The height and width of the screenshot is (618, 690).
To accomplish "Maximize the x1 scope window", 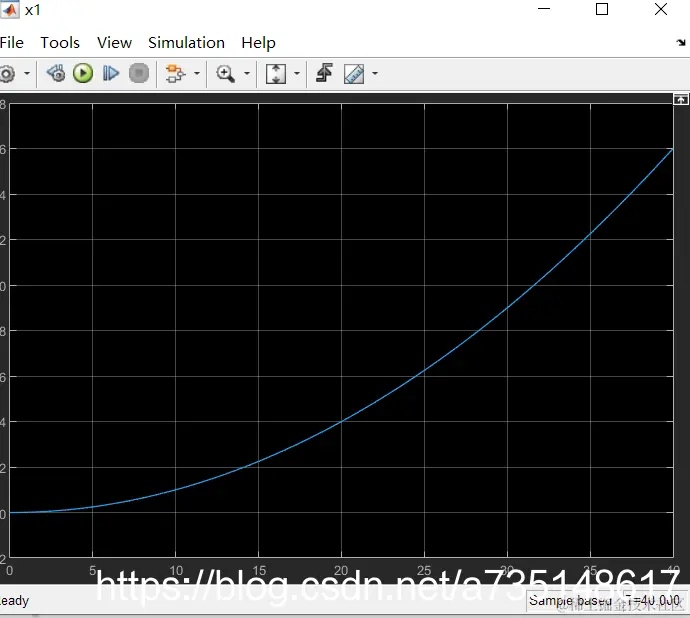I will point(602,9).
